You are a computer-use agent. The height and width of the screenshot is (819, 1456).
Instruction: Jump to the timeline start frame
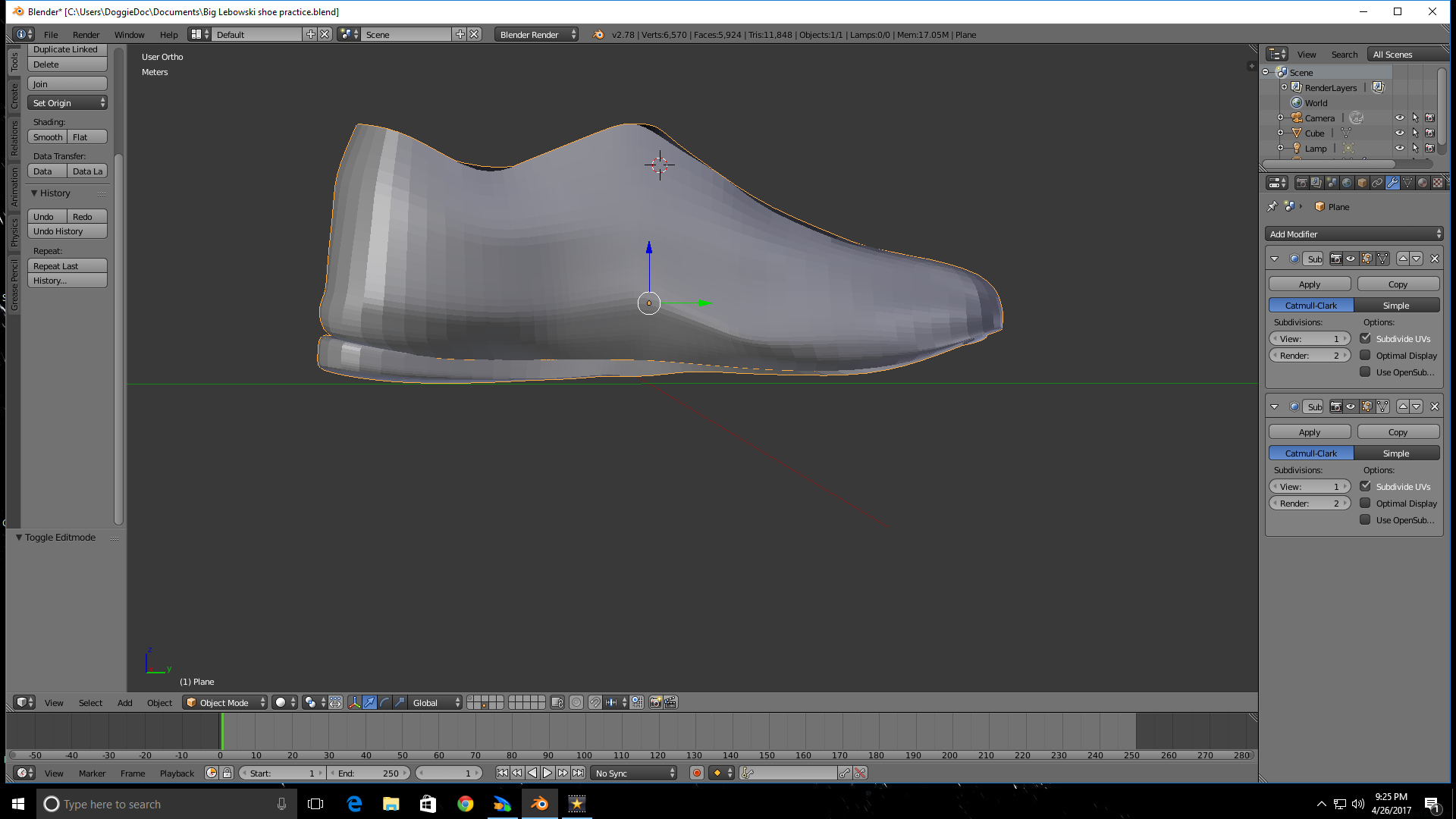[x=502, y=773]
